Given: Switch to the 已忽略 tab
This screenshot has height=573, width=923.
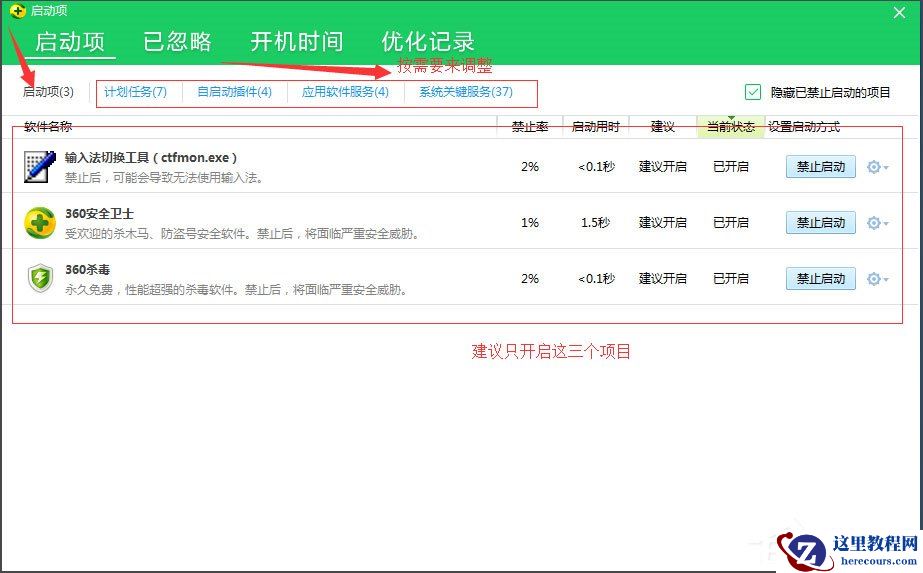Looking at the screenshot, I should click(177, 42).
